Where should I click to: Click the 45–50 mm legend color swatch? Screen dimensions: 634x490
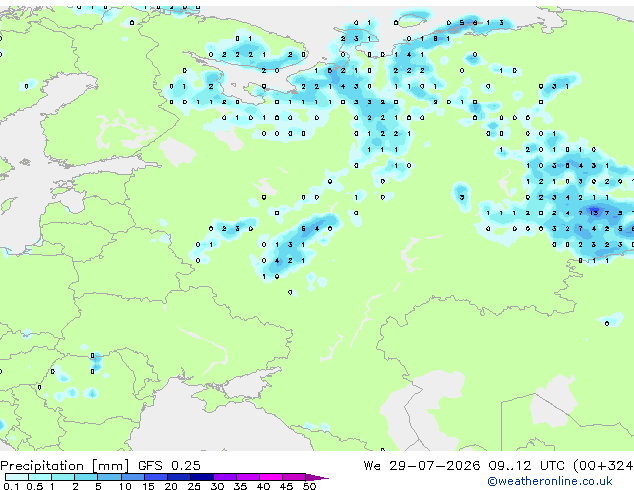tap(294, 477)
